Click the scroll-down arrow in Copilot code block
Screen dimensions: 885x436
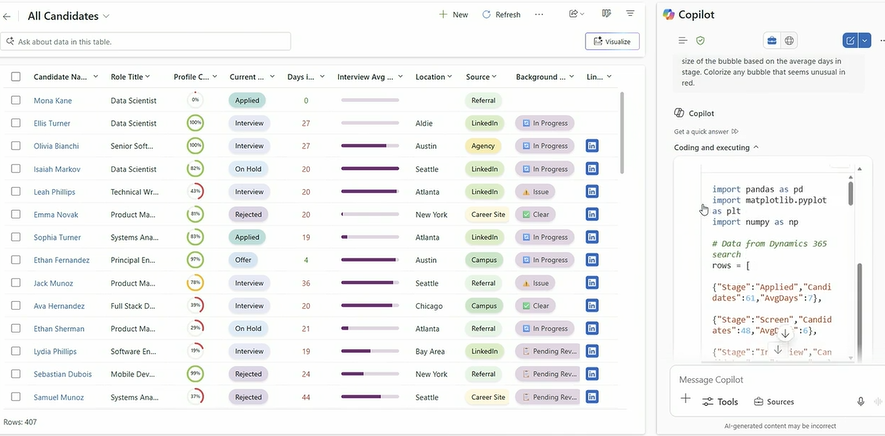pyautogui.click(x=778, y=349)
